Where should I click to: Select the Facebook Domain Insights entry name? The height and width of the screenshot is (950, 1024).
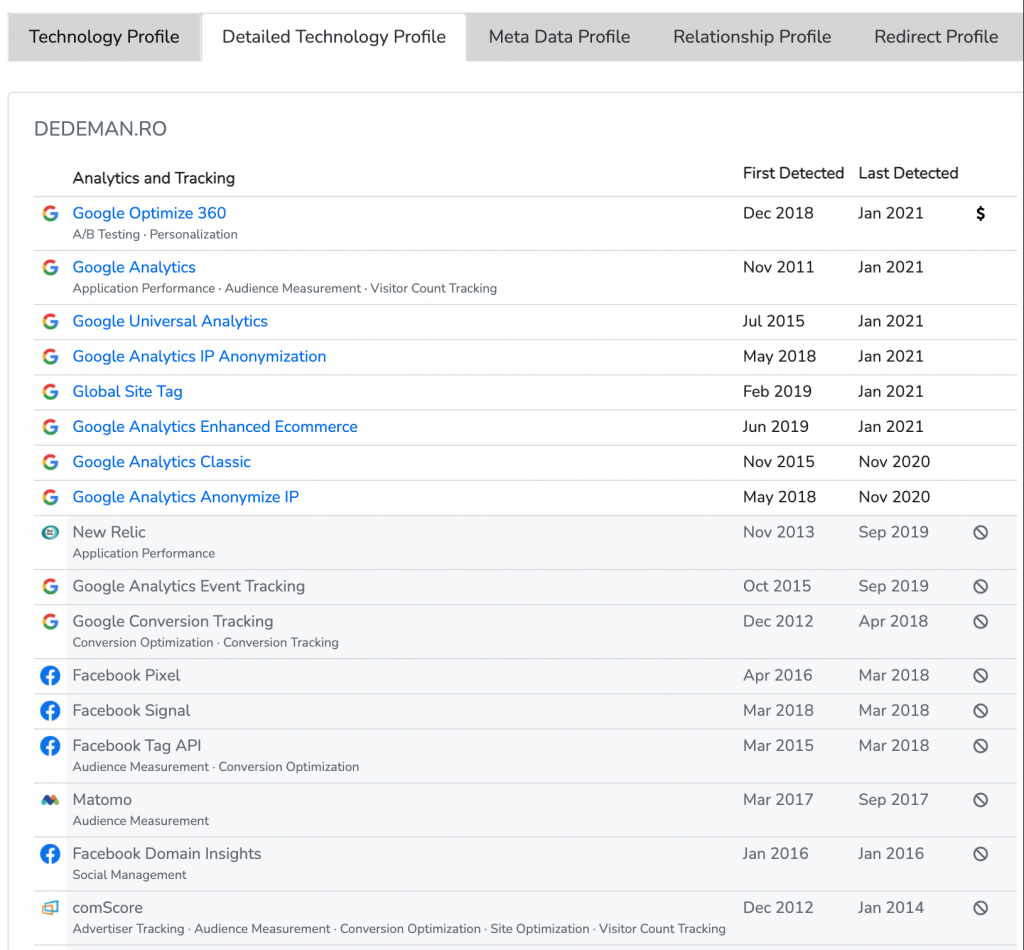(167, 853)
